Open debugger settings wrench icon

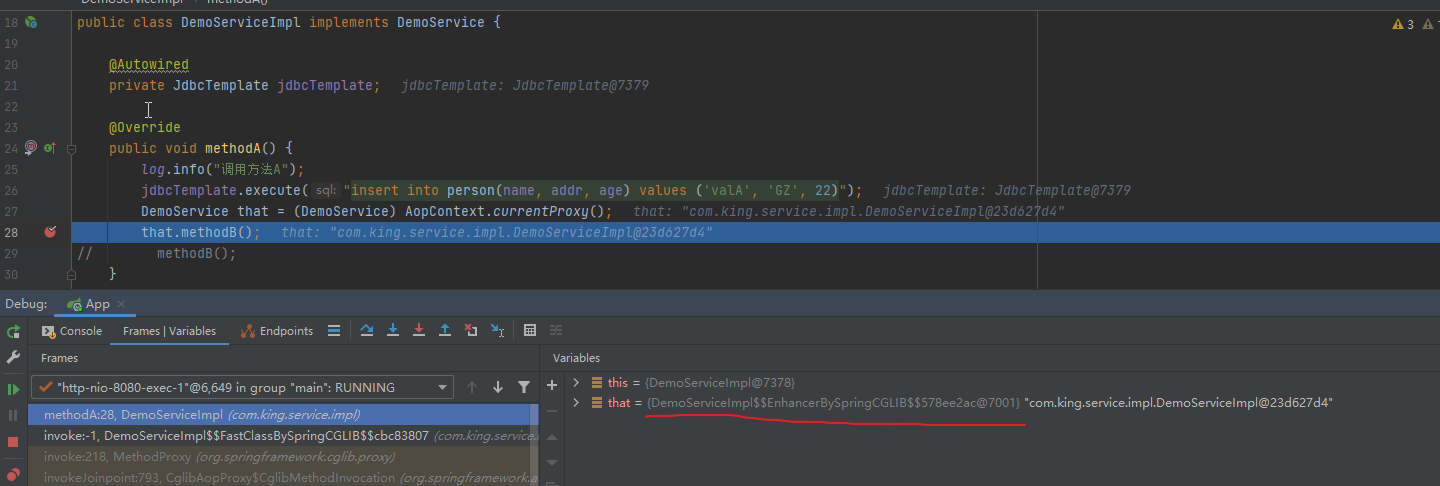tap(13, 357)
